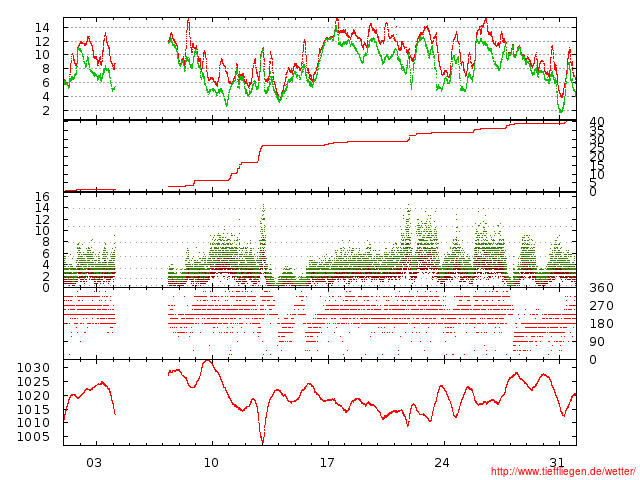Click date label 10 on bottom axis

[x=211, y=463]
